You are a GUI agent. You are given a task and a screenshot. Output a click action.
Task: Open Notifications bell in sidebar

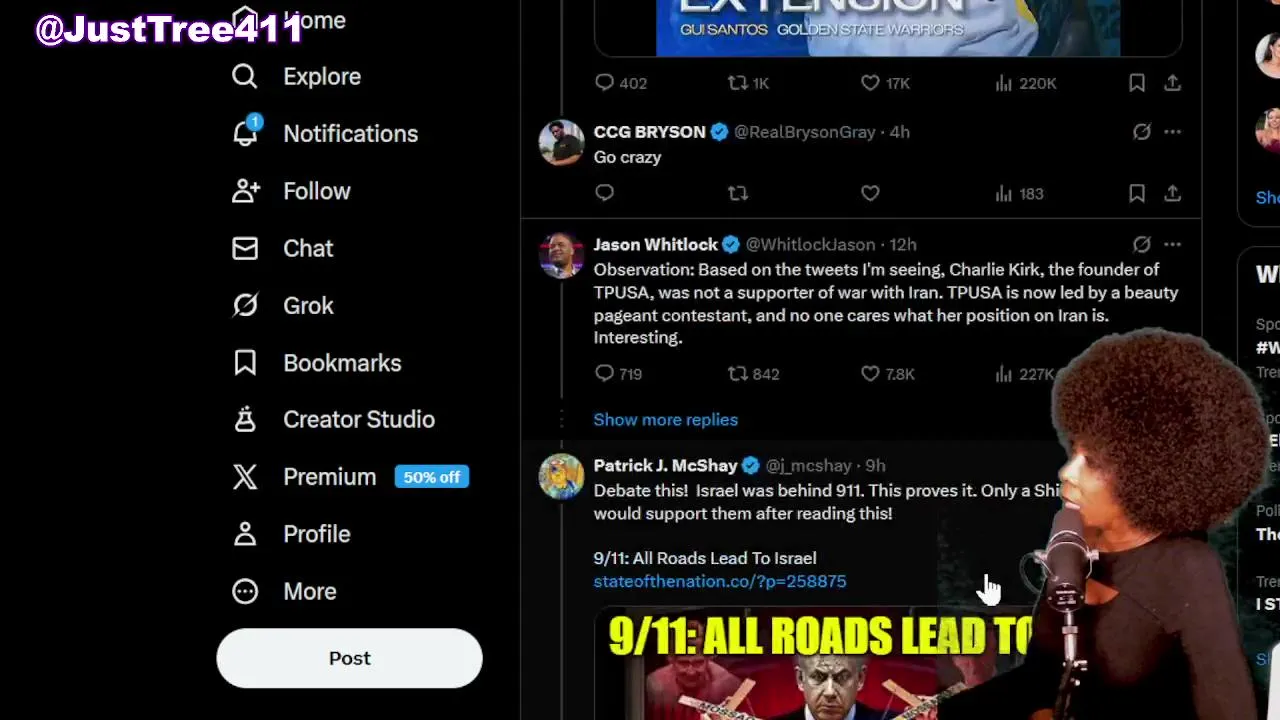click(x=245, y=133)
